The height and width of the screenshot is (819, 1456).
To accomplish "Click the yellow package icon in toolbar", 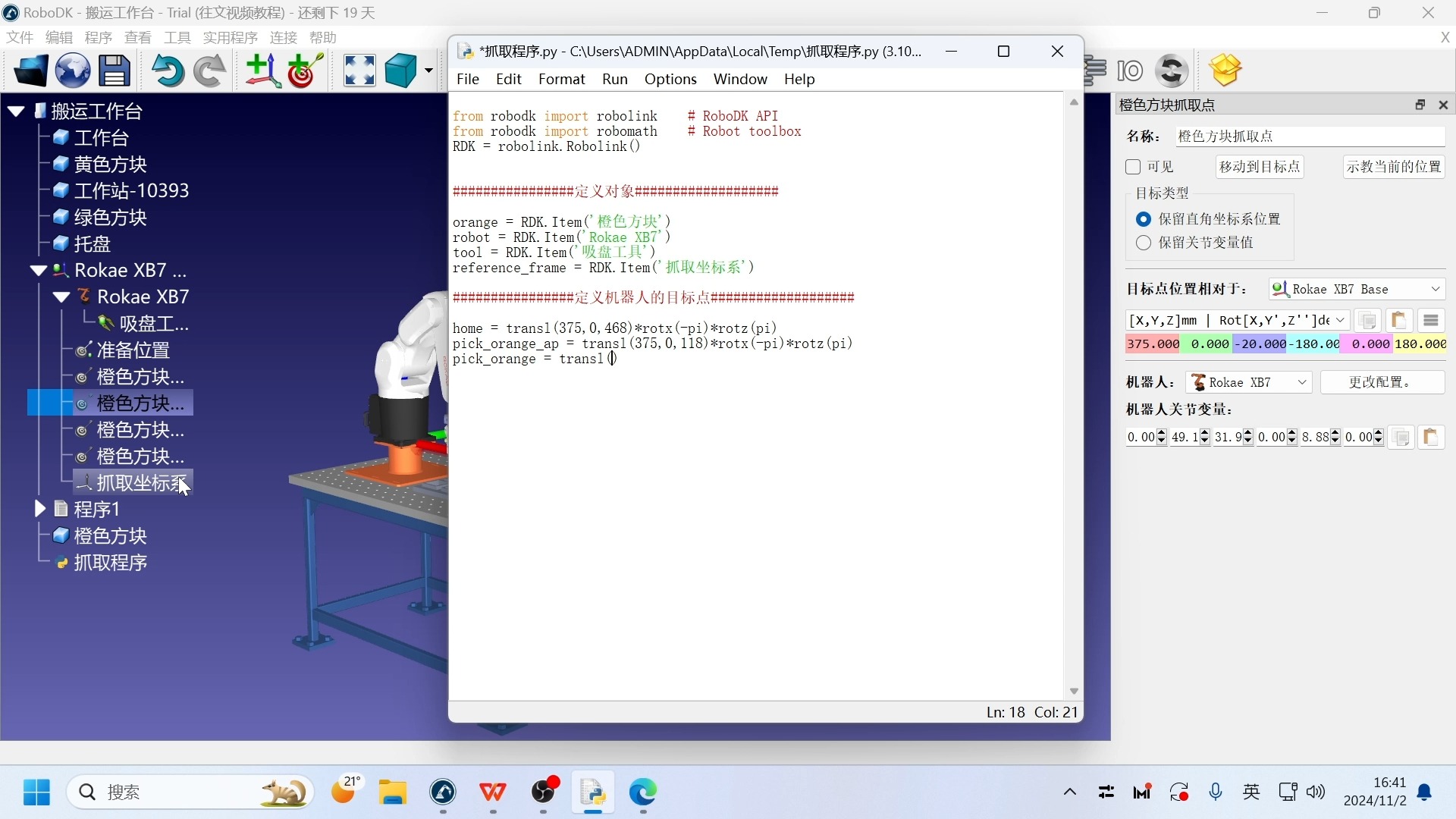I will tap(1225, 71).
